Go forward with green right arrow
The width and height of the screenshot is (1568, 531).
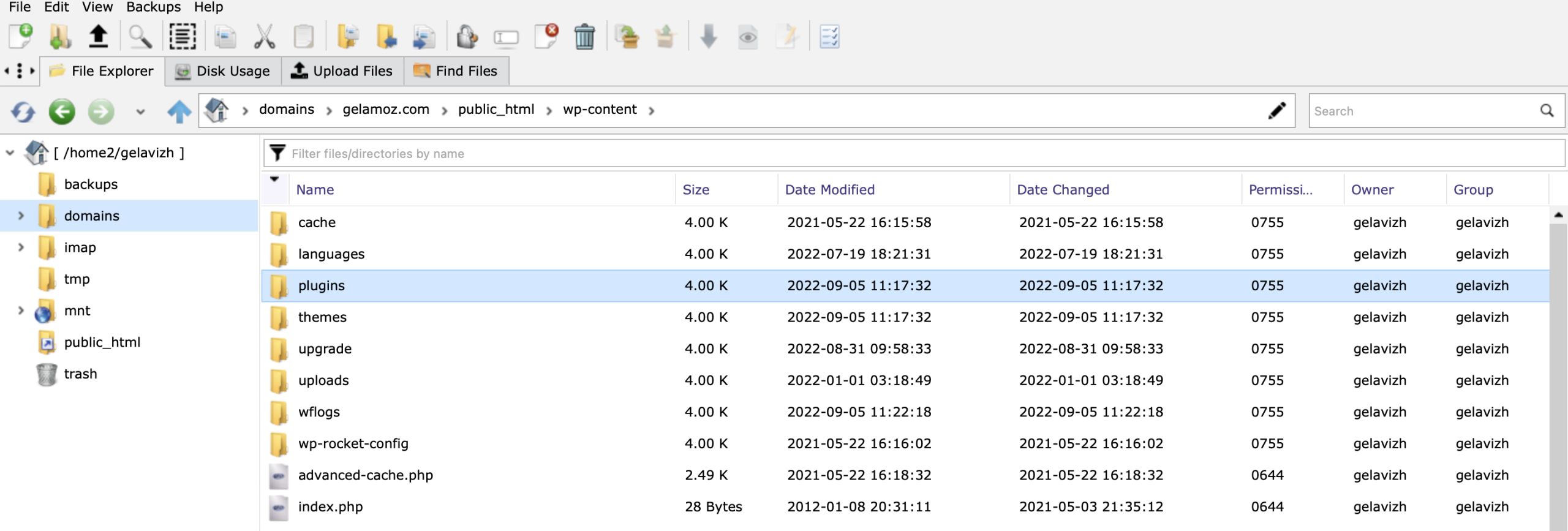tap(101, 111)
